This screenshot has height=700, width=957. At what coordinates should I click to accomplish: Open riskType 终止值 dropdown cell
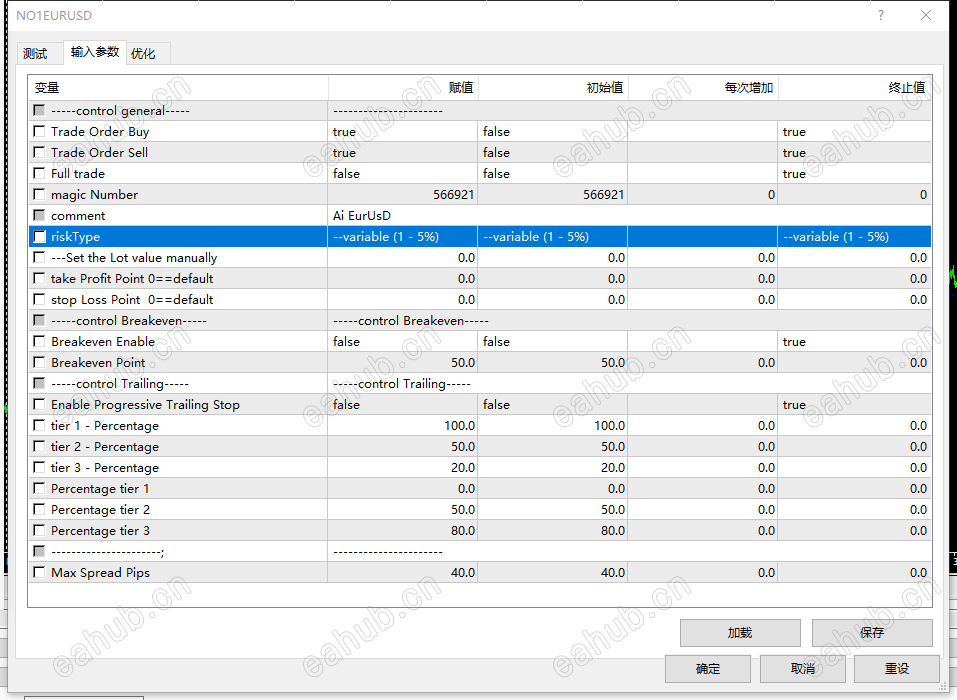click(x=854, y=237)
